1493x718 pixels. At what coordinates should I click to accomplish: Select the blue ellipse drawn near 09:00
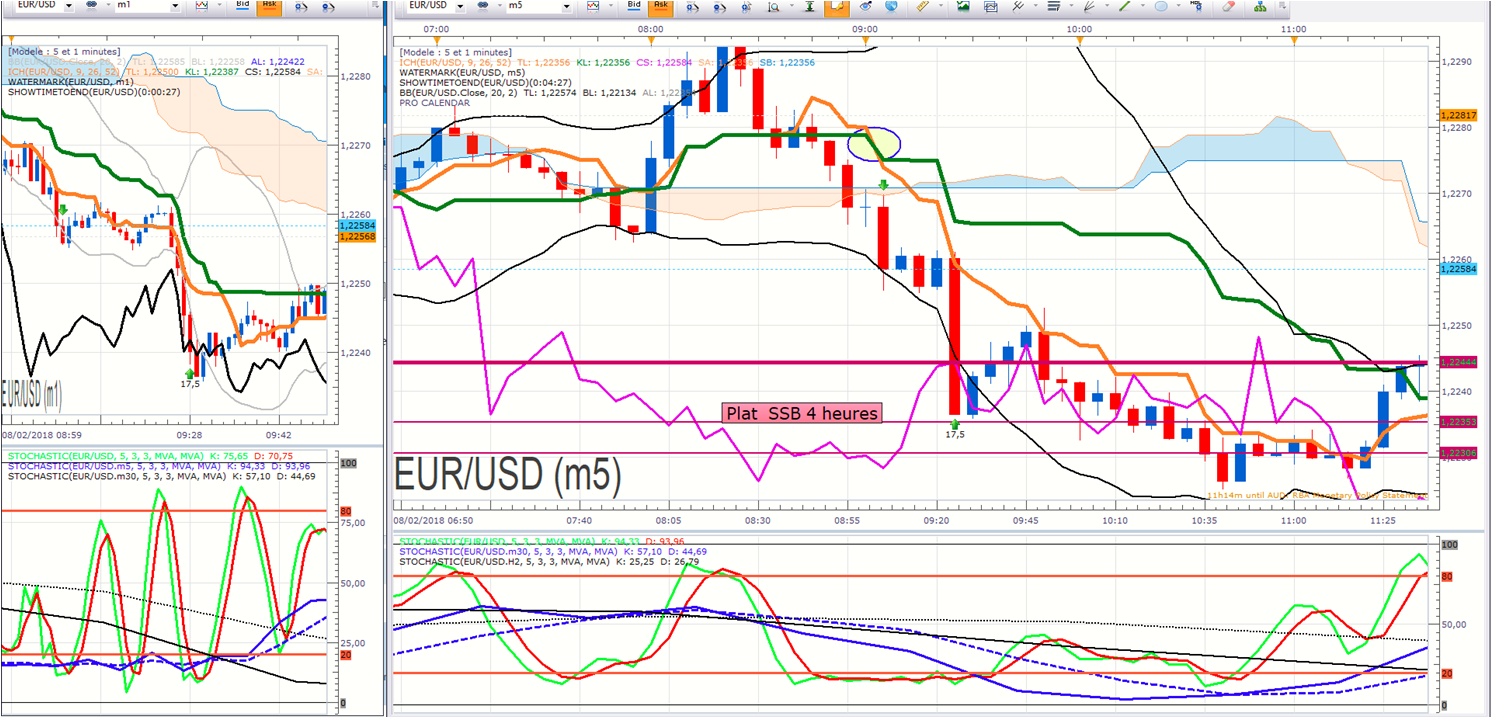[x=874, y=143]
